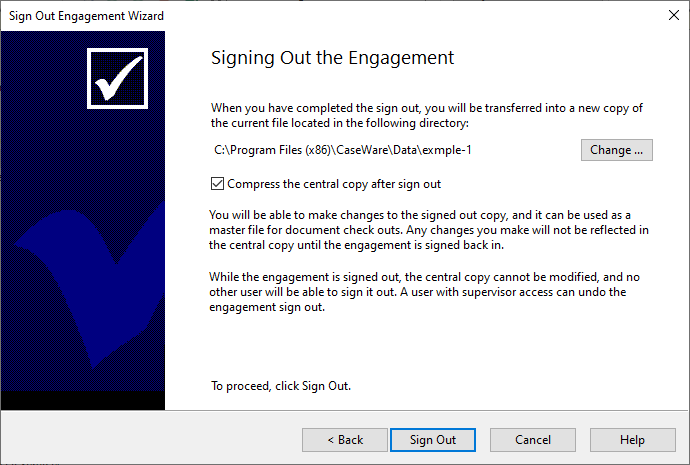Click the Signing Out the Engagement heading
The image size is (690, 465).
coord(332,58)
